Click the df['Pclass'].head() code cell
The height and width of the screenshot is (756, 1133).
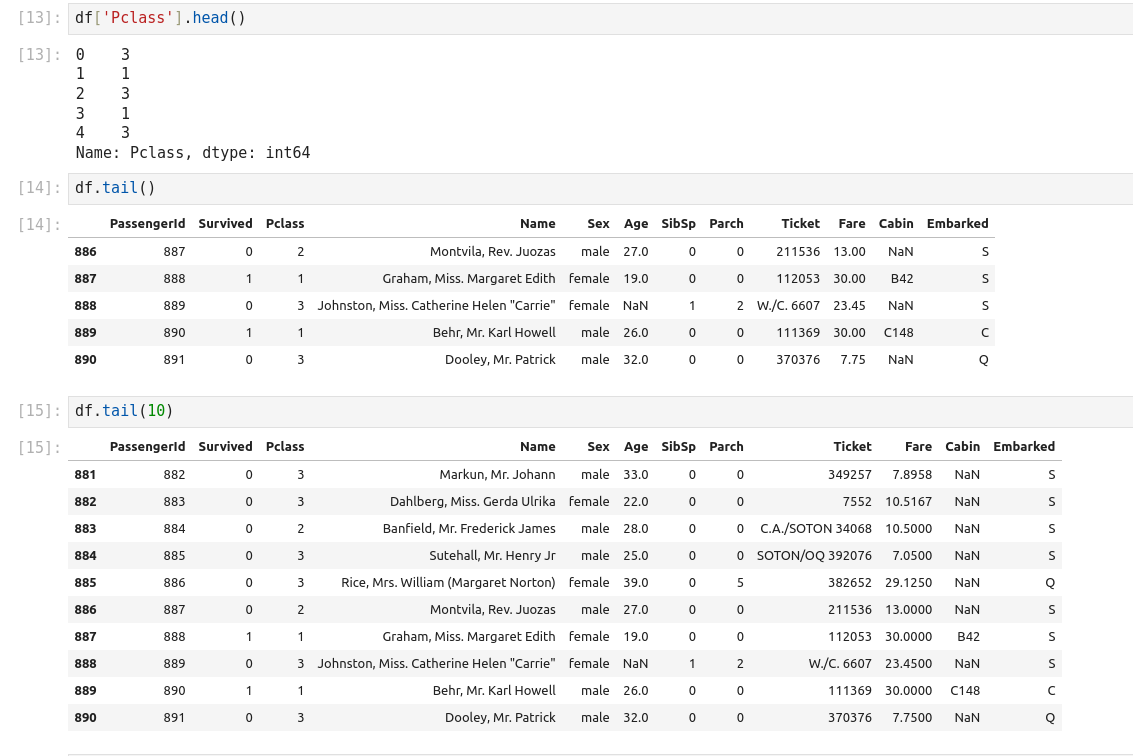tap(600, 18)
